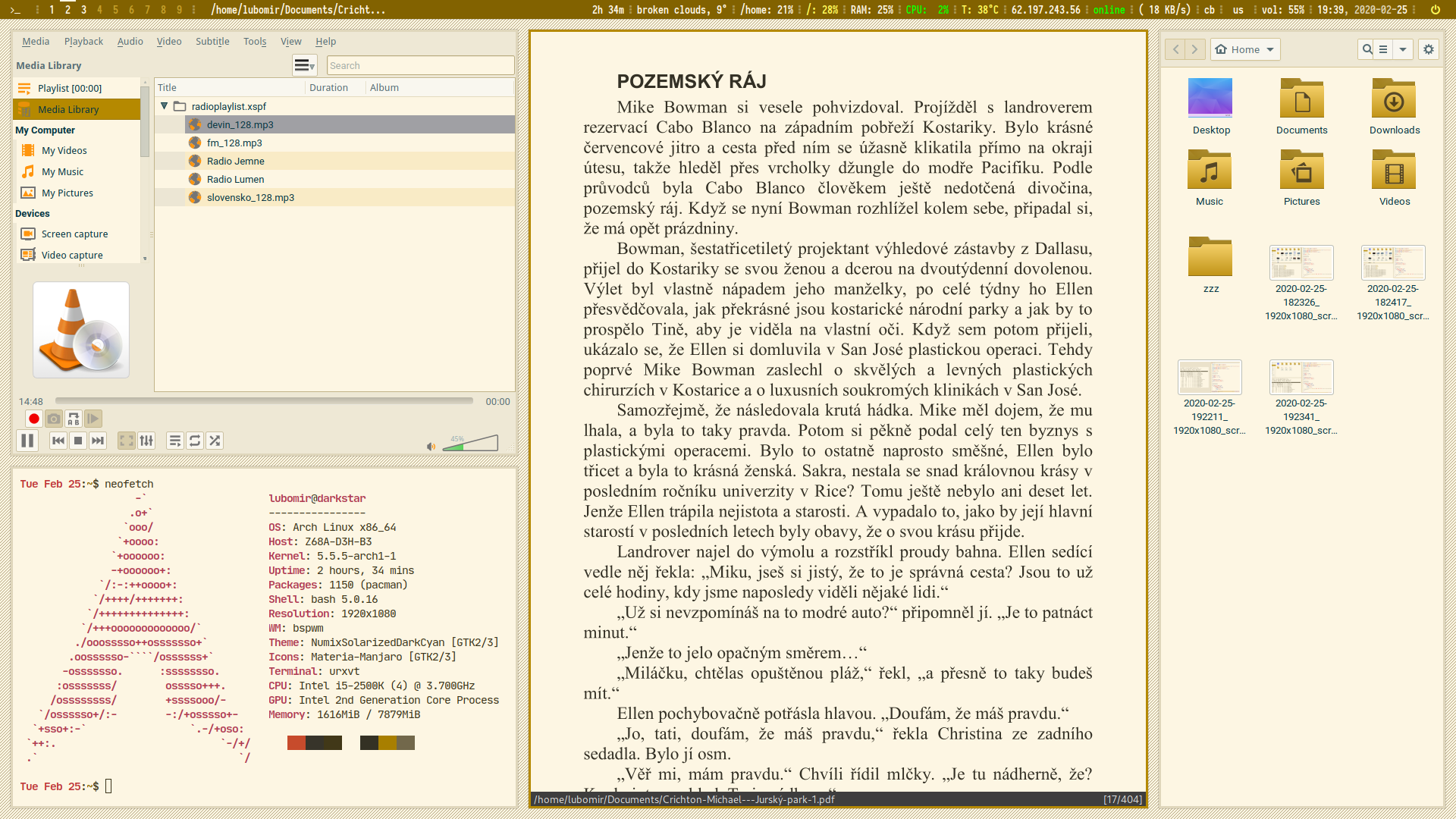Viewport: 1456px width, 819px height.
Task: Select Playlist in the VLC sidebar
Action: click(77, 88)
